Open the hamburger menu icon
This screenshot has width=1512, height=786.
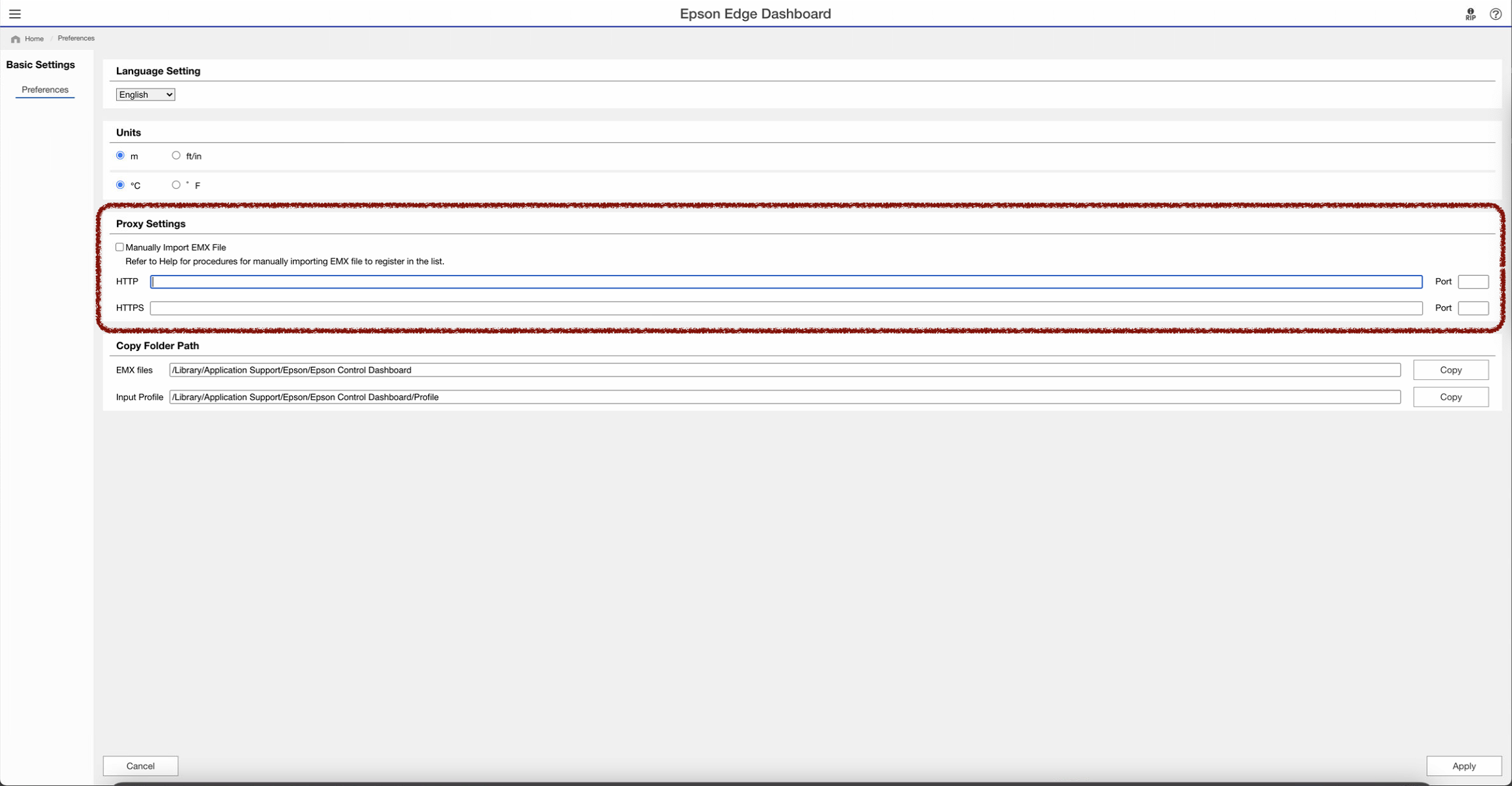[14, 14]
